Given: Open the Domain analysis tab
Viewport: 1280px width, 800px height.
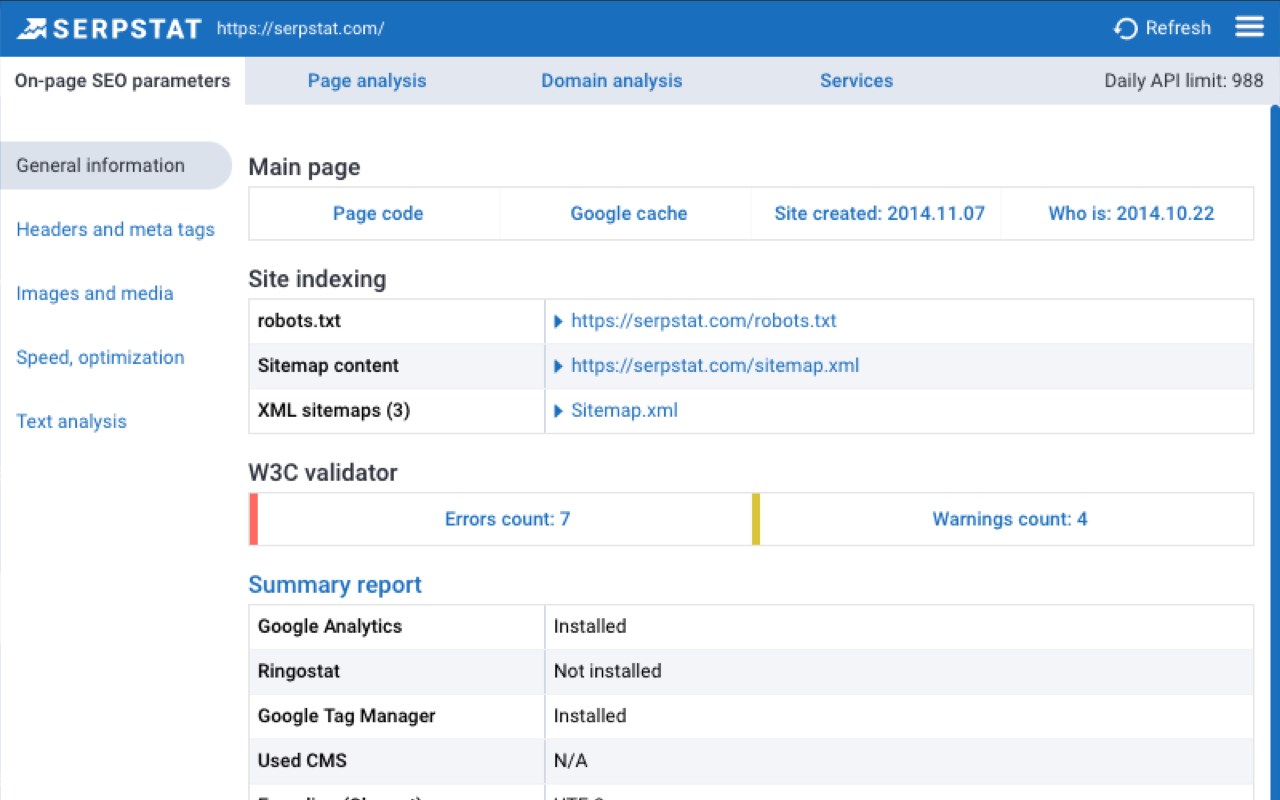Looking at the screenshot, I should pyautogui.click(x=611, y=81).
